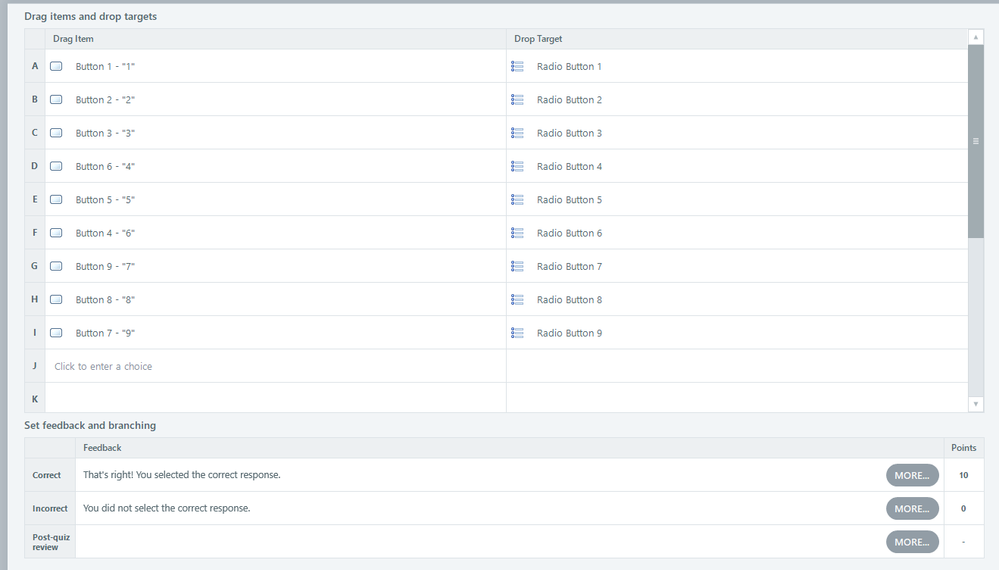999x570 pixels.
Task: Click the button icon beside Button 1 - "1"
Action: [x=56, y=66]
